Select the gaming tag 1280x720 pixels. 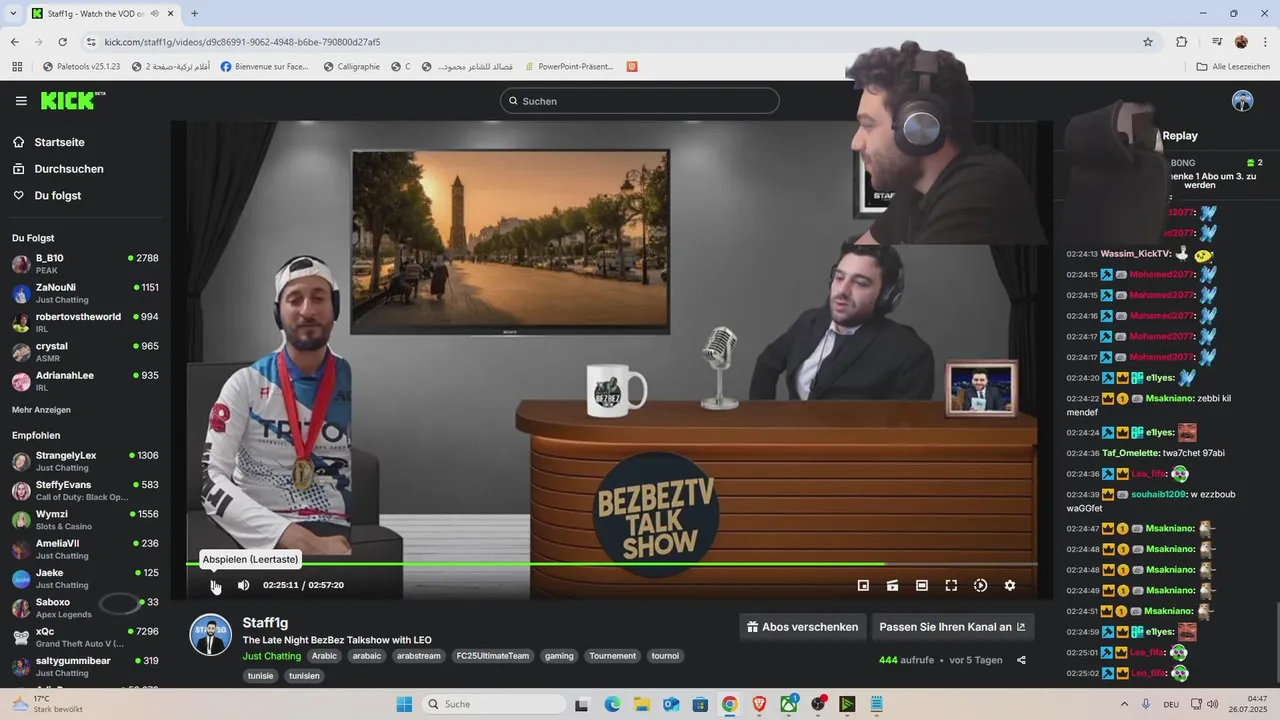[559, 656]
